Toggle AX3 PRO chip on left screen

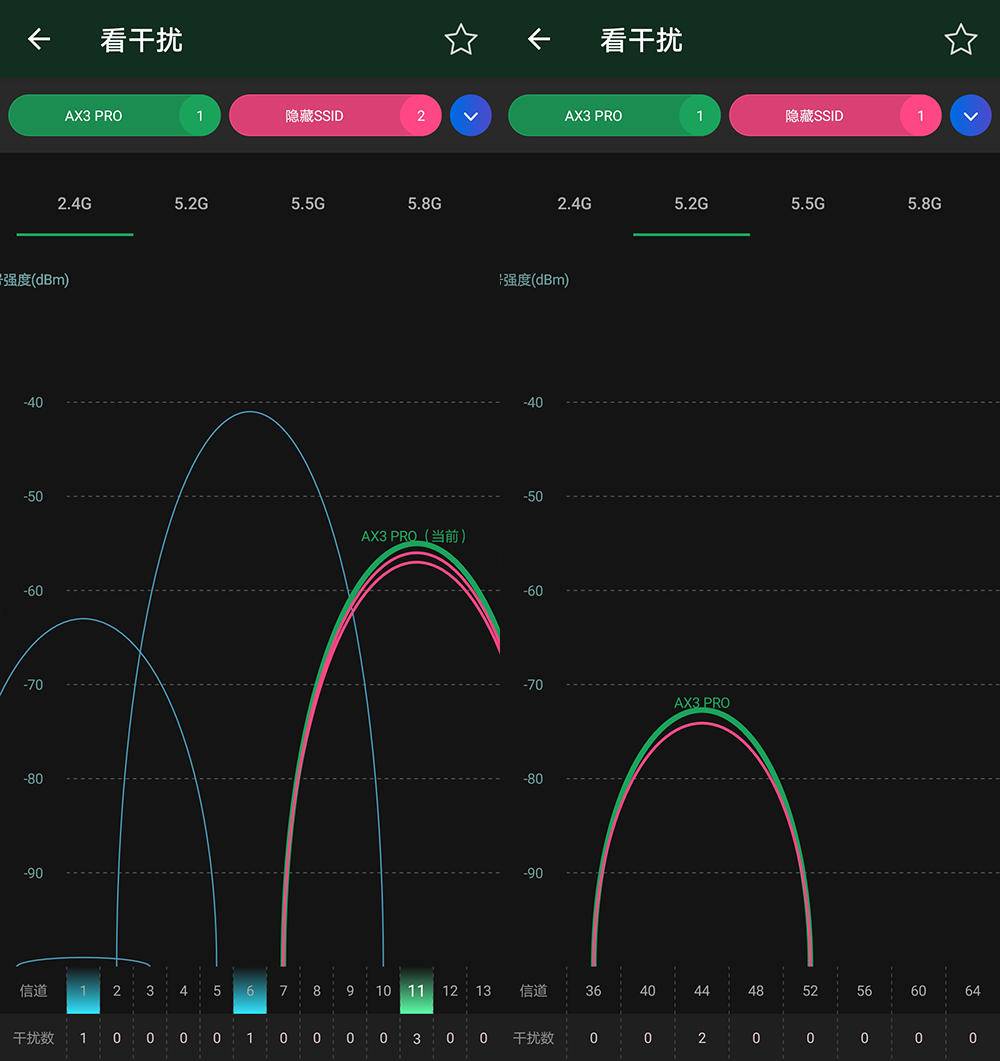(114, 116)
